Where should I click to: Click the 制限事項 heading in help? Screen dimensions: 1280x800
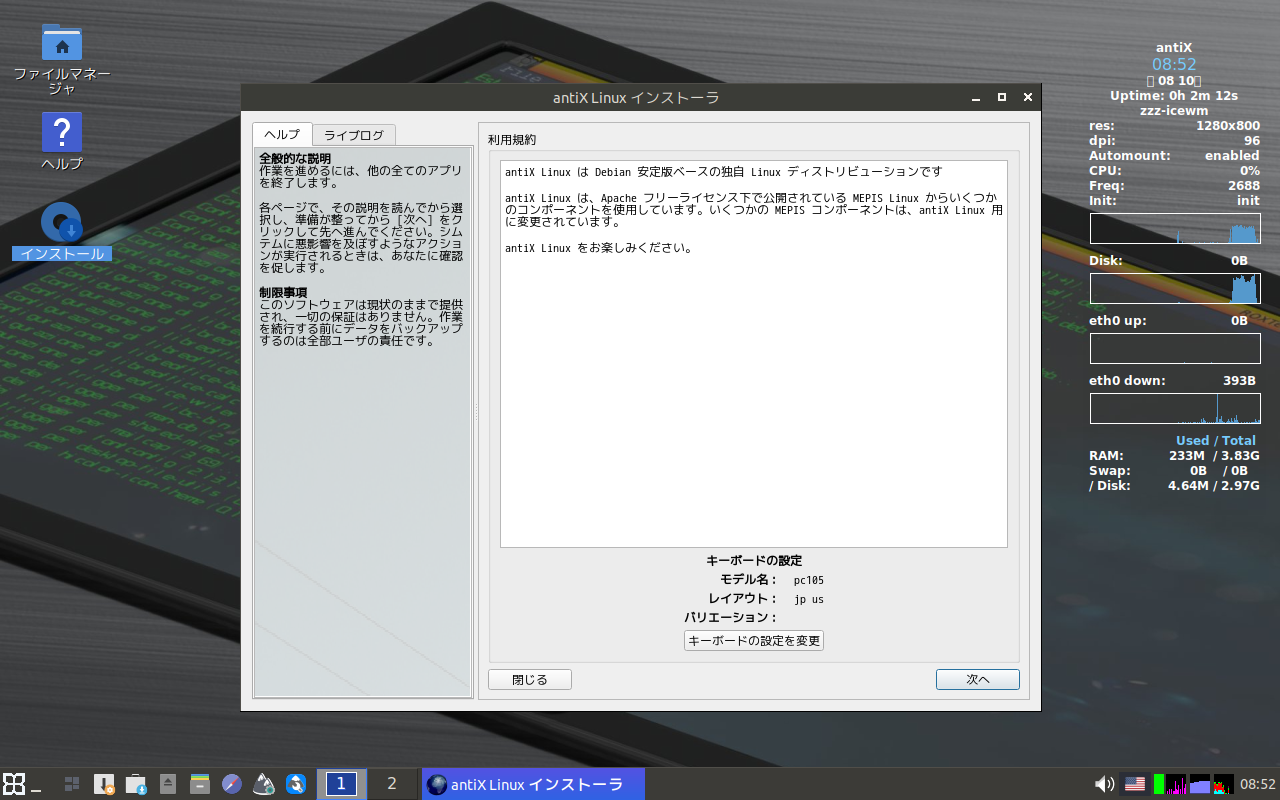pos(283,292)
